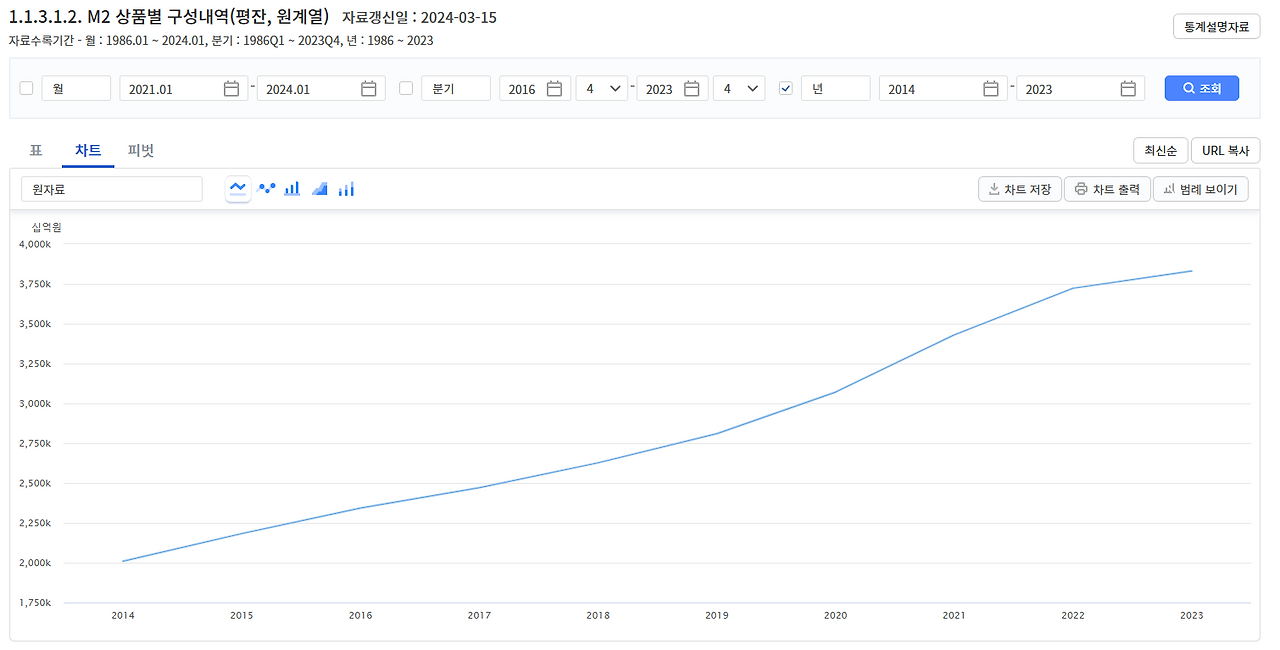Screen dimensions: 1280x650
Task: Open the 원자료 data type dropdown
Action: coord(112,189)
